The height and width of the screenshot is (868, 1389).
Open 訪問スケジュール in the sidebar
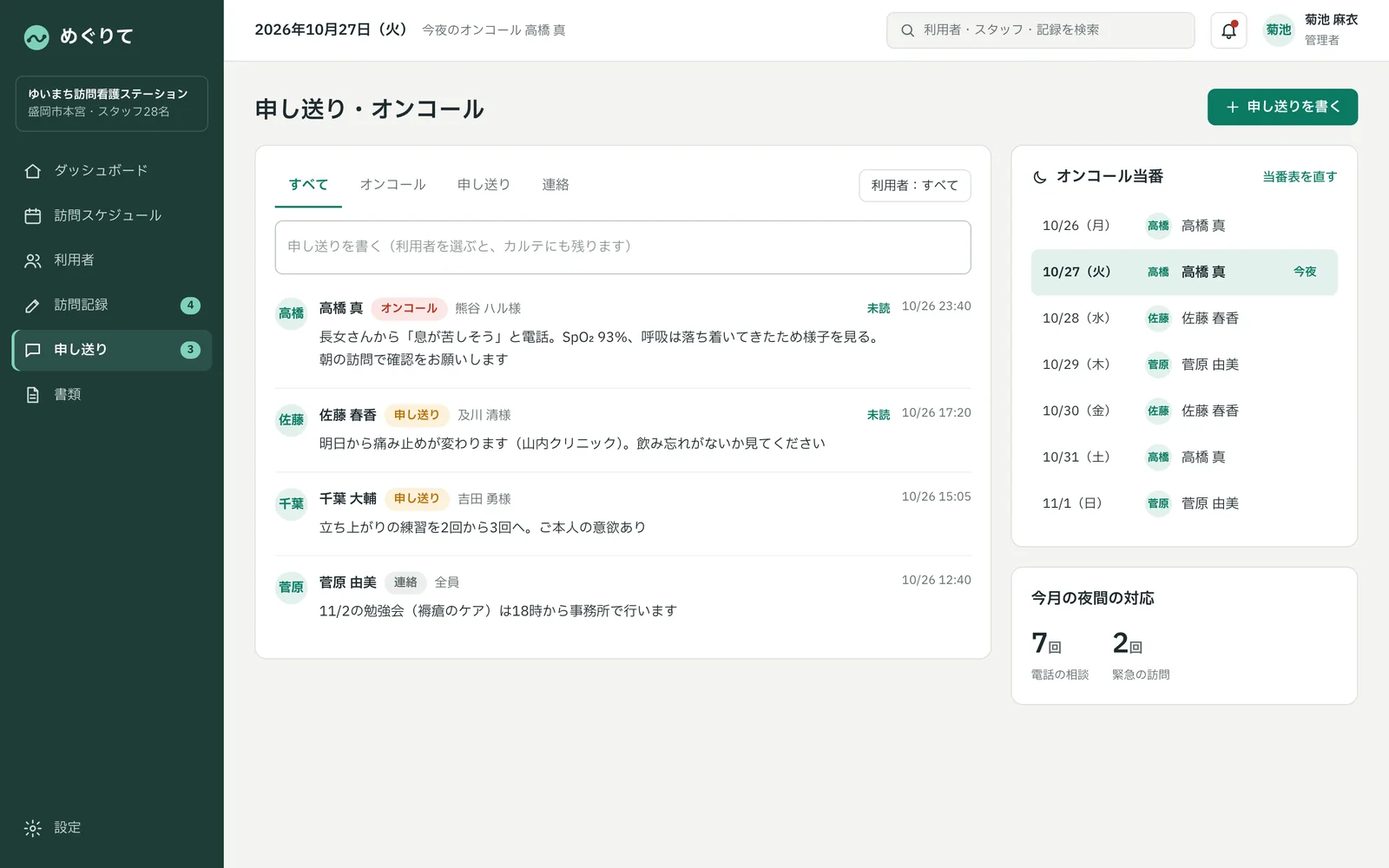pyautogui.click(x=112, y=215)
